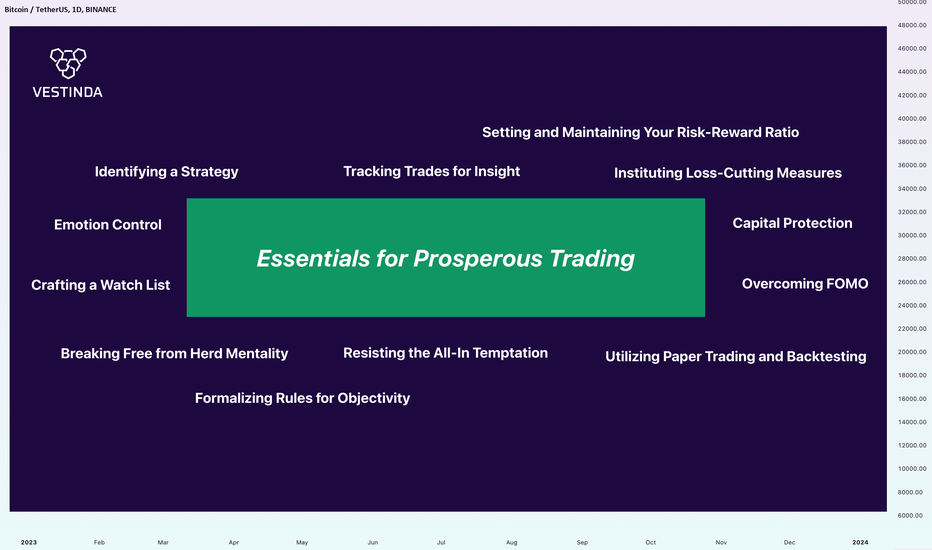Click the Vestinda hexagon logo icon

pos(68,63)
